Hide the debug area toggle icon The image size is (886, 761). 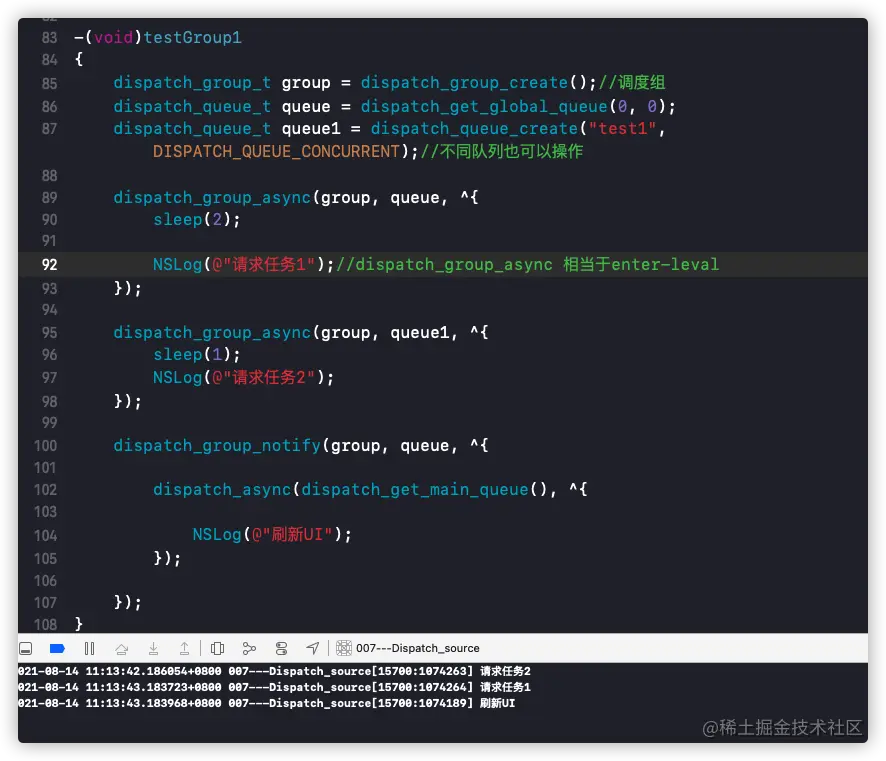coord(25,649)
